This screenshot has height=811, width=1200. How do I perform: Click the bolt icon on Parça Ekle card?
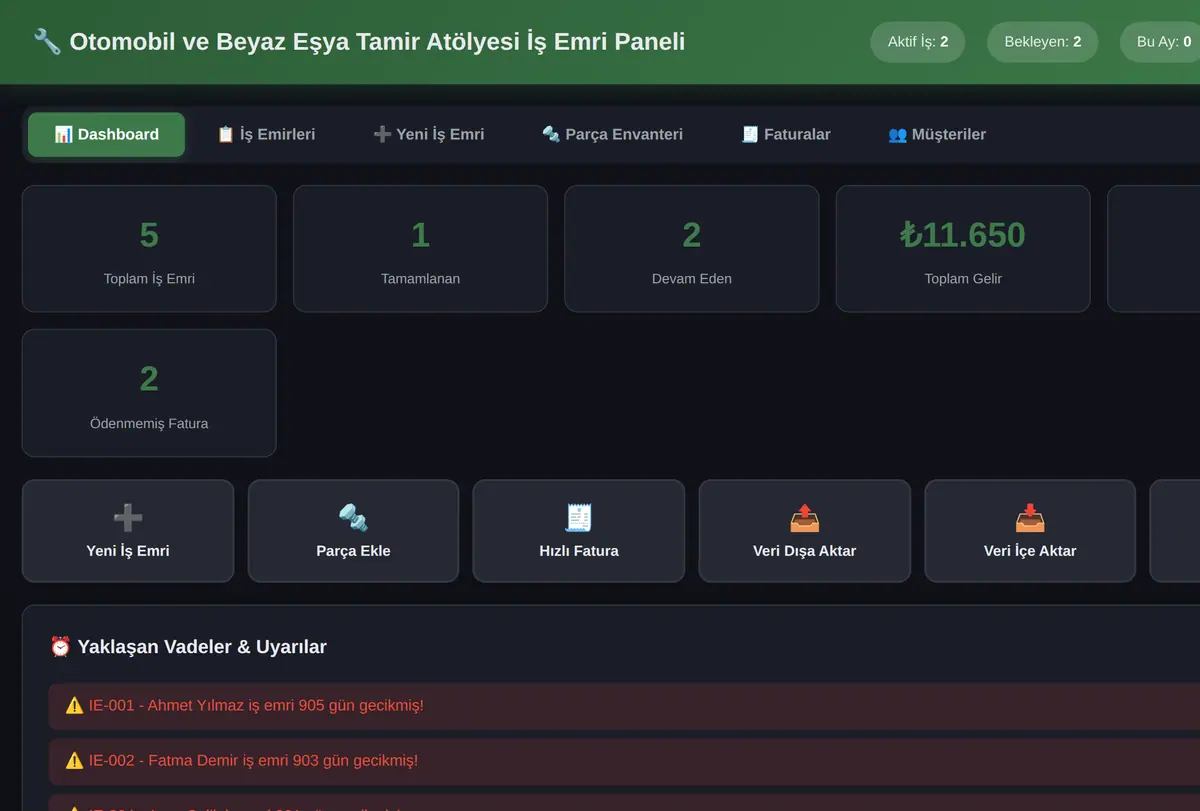point(353,517)
